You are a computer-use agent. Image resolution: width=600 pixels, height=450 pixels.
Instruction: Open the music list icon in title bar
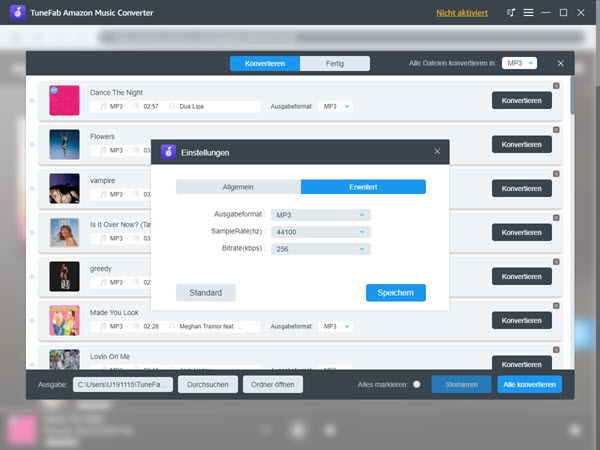pyautogui.click(x=510, y=13)
